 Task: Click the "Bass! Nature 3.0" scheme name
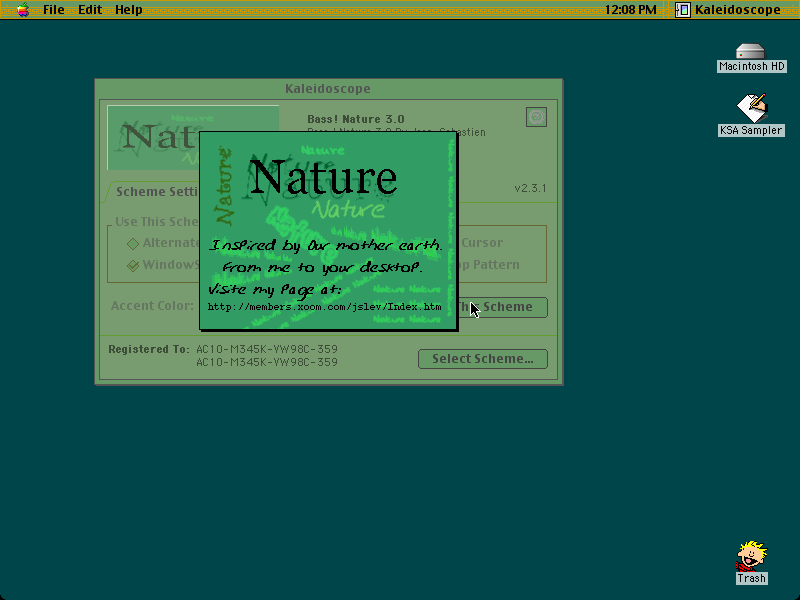(x=356, y=119)
